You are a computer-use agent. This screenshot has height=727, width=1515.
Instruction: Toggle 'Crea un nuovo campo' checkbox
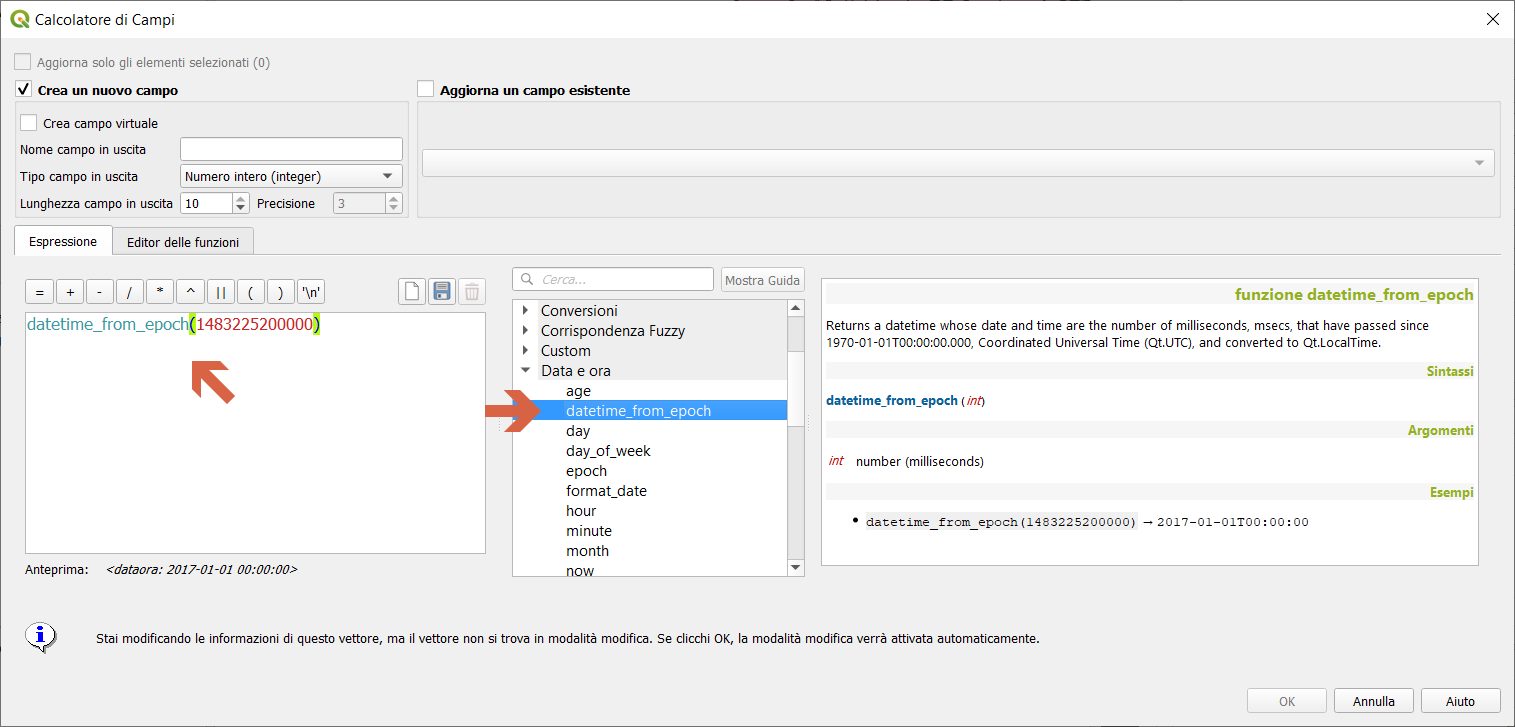point(24,89)
